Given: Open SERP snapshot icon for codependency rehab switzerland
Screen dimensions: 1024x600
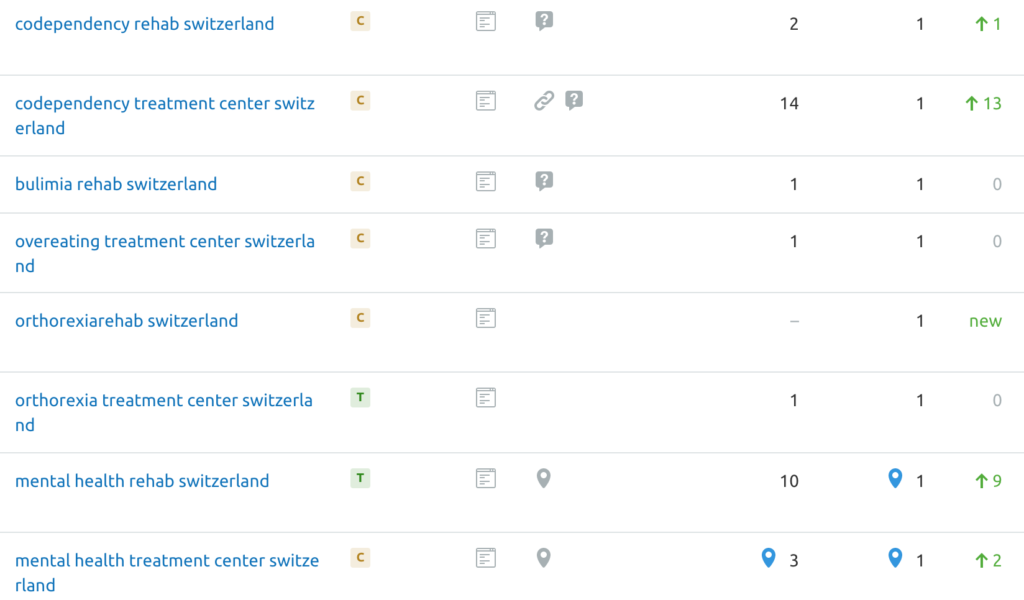Looking at the screenshot, I should [485, 22].
